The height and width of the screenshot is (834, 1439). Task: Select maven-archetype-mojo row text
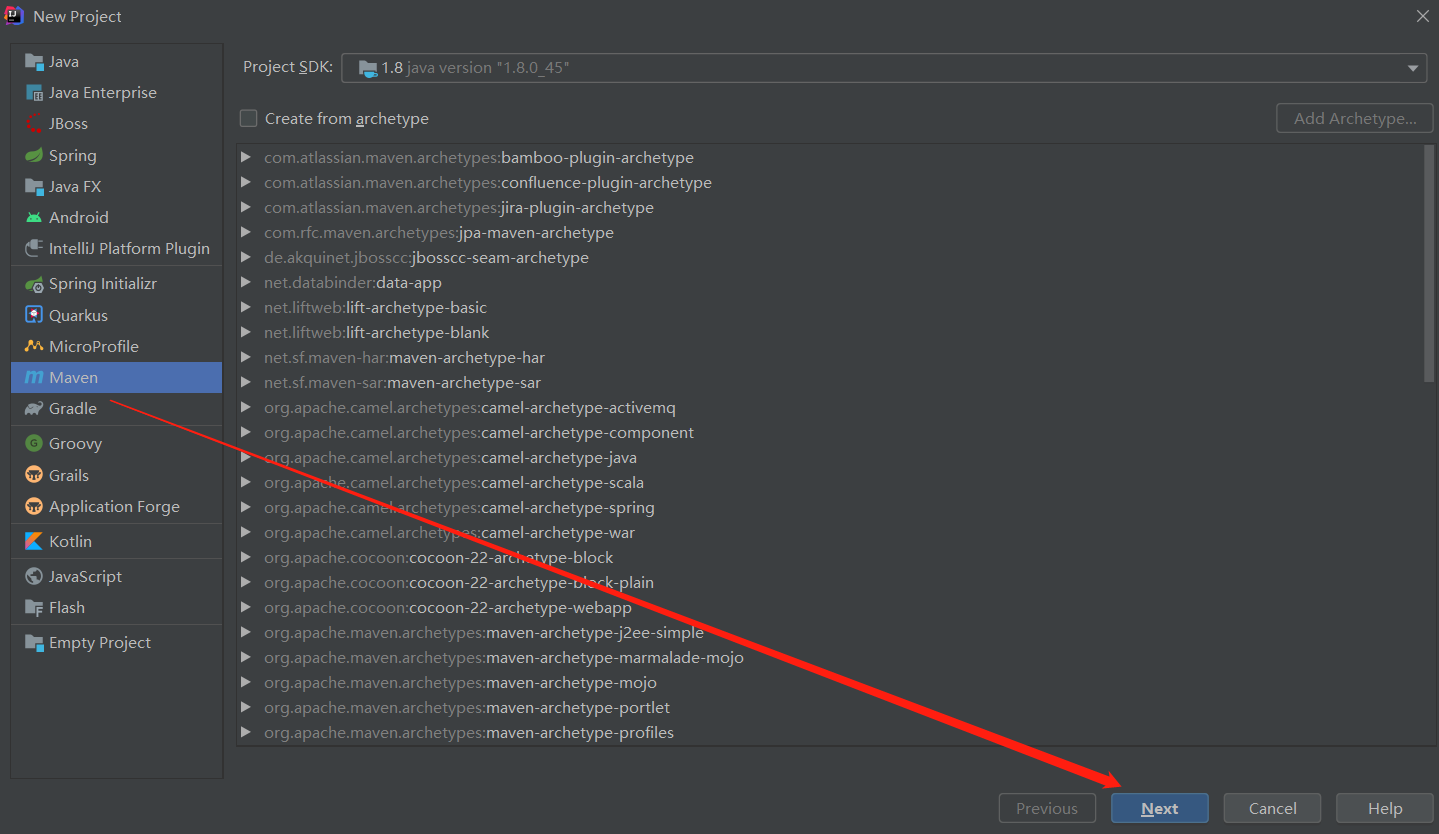point(460,682)
